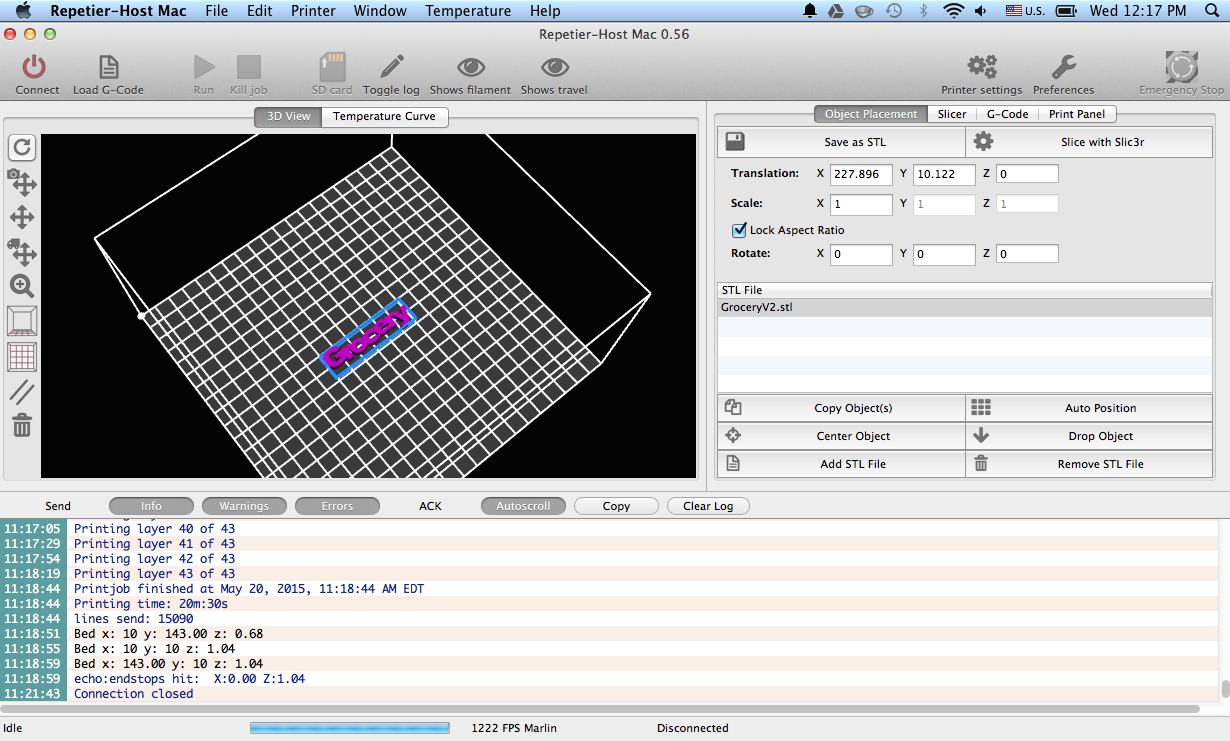The width and height of the screenshot is (1230, 741).
Task: Open the Apple menu
Action: 23,11
